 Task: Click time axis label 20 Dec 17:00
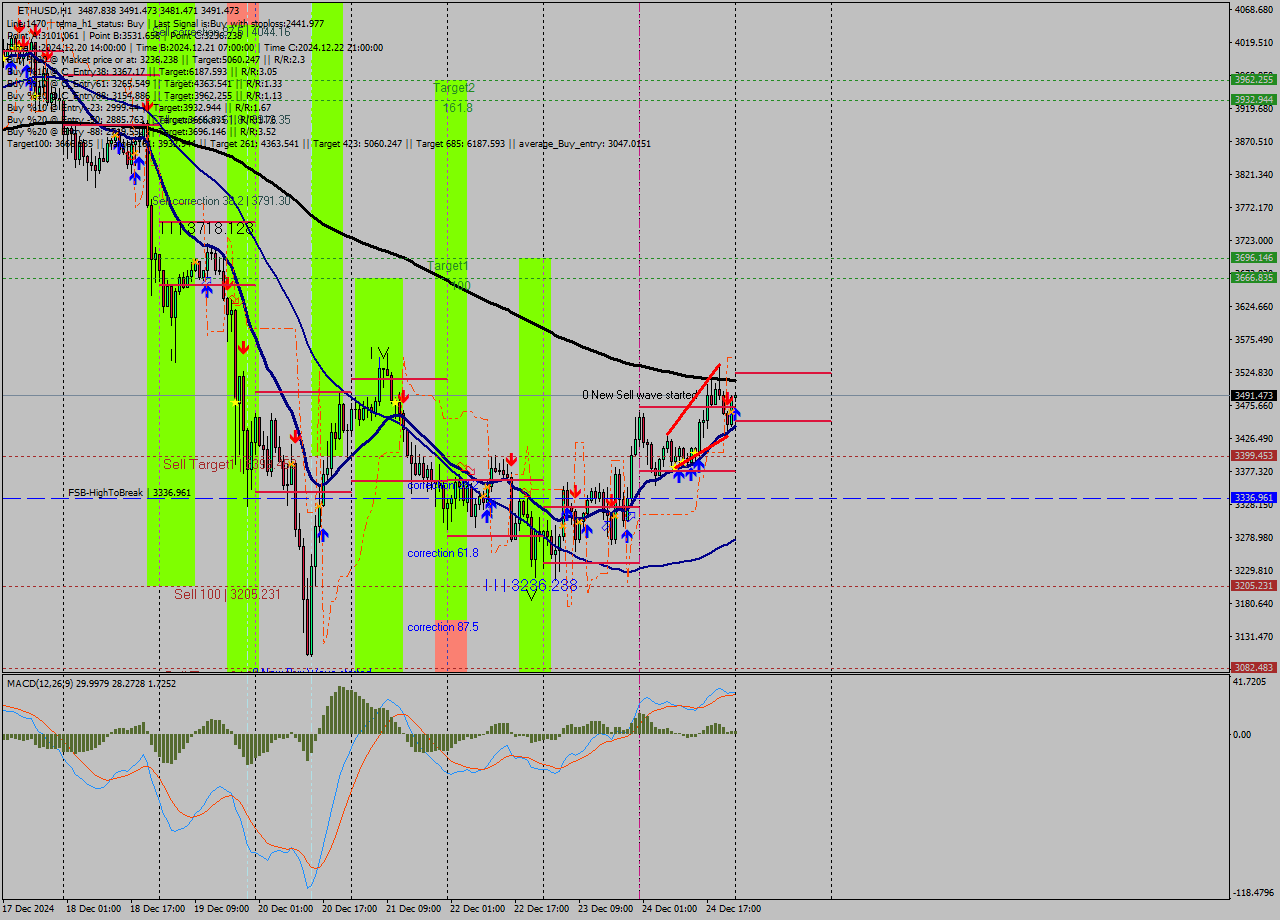point(349,909)
